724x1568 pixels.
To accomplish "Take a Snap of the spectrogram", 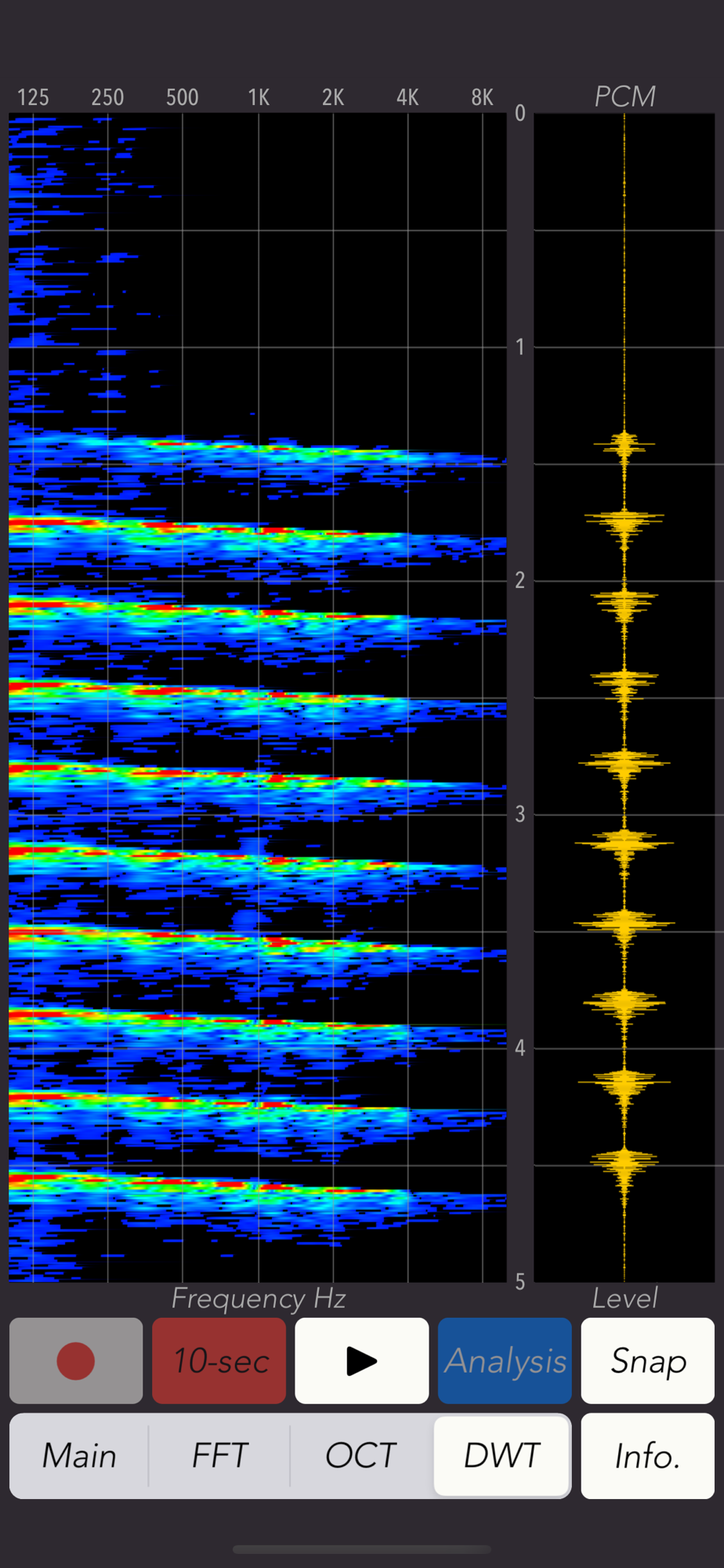I will click(648, 1360).
